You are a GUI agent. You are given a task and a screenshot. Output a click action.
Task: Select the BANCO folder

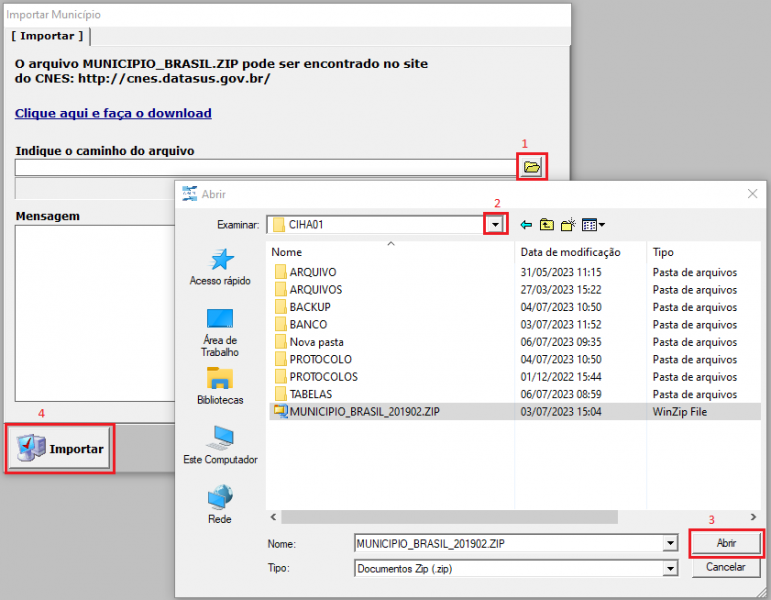tap(308, 325)
